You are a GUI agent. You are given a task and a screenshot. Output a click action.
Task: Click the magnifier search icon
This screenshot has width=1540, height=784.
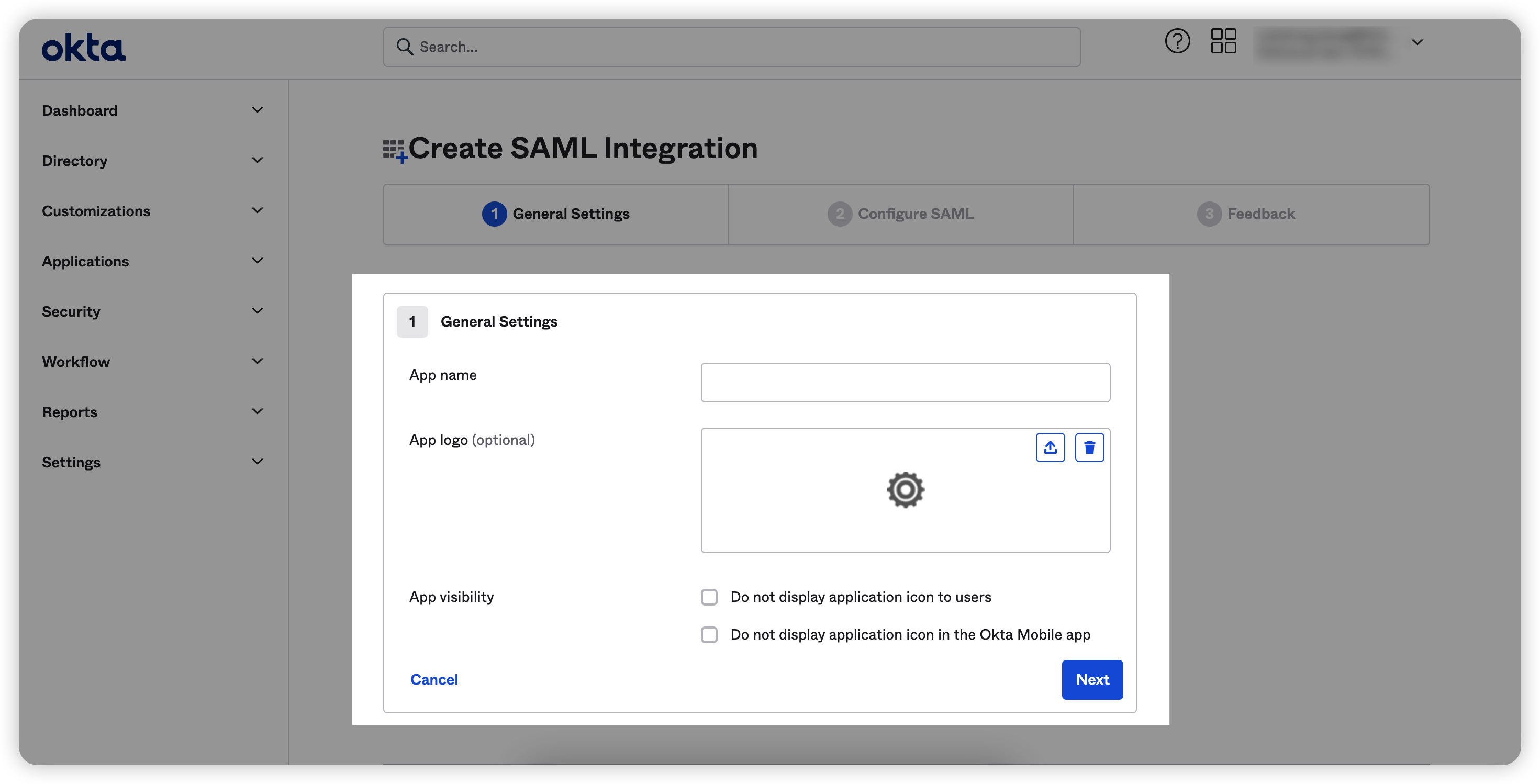coord(405,47)
